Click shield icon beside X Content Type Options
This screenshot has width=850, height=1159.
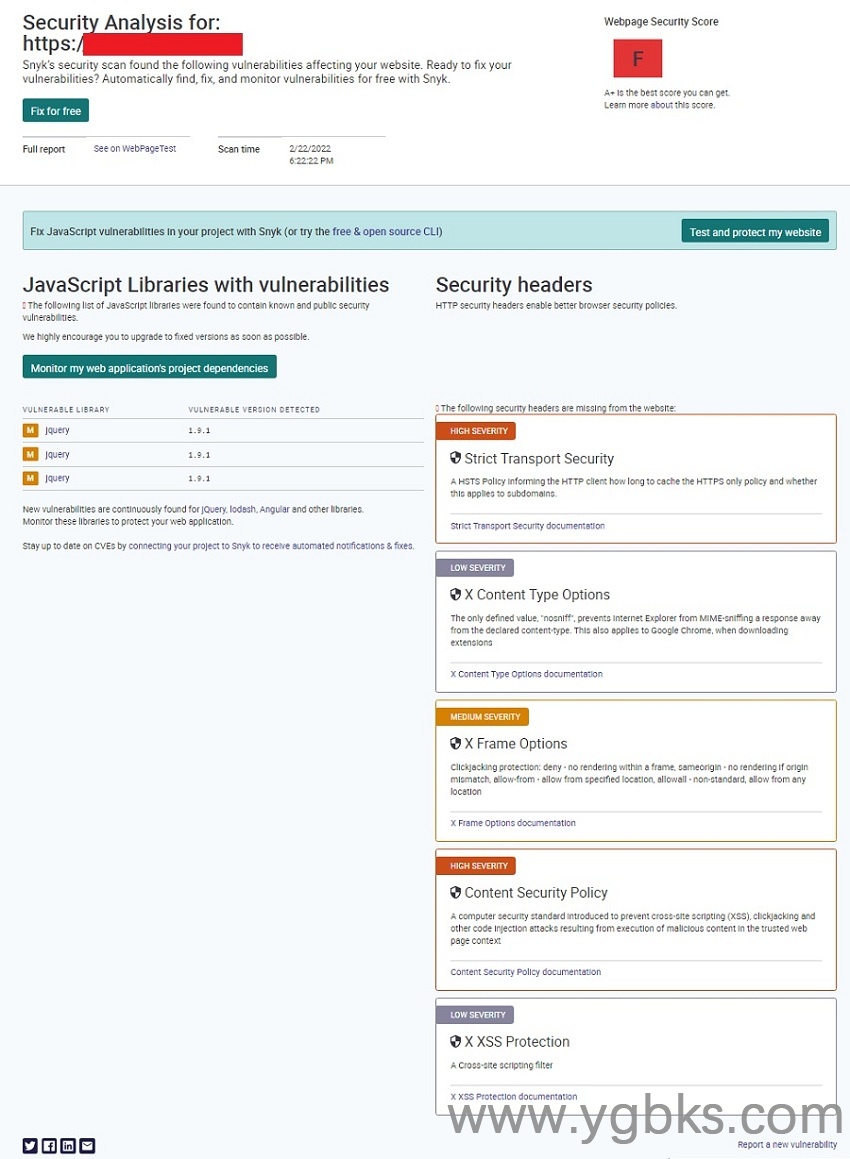click(455, 594)
